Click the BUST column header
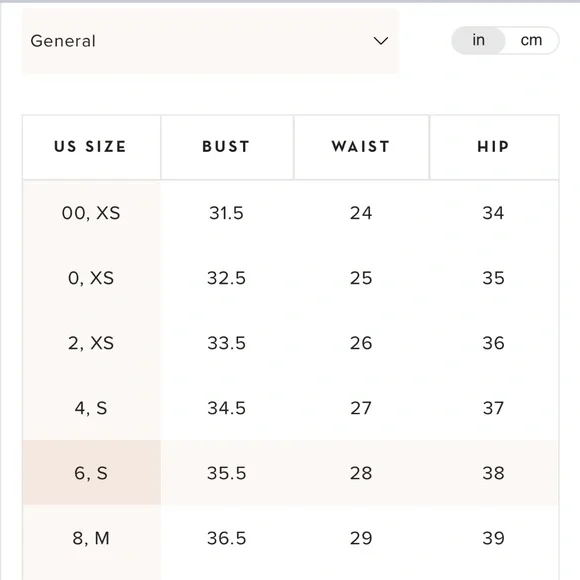 (x=227, y=147)
